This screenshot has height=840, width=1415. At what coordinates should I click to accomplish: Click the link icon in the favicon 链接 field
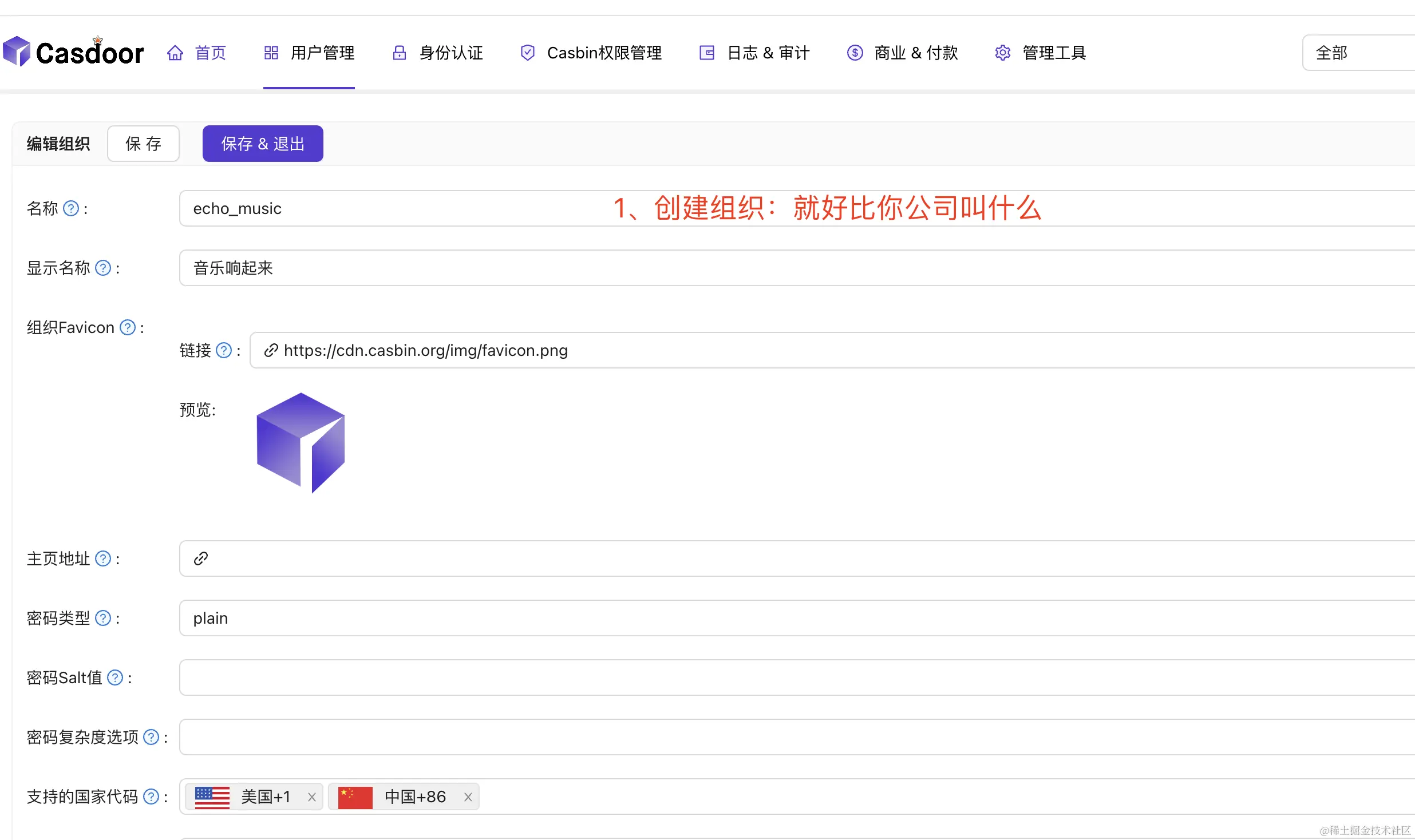pyautogui.click(x=270, y=350)
